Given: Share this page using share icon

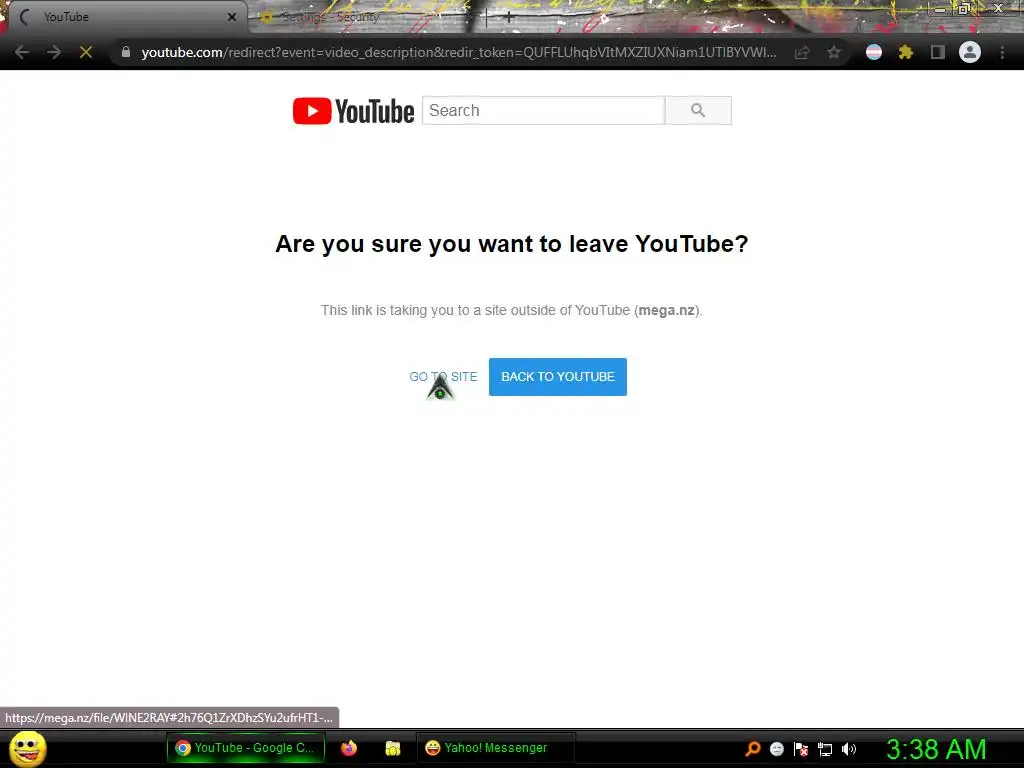Looking at the screenshot, I should click(802, 52).
